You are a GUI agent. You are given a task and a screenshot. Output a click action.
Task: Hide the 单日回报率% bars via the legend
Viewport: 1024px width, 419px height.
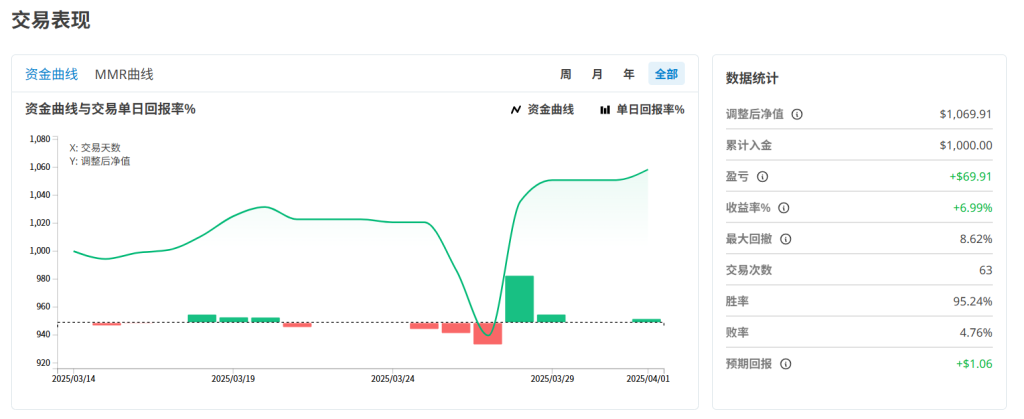click(641, 109)
